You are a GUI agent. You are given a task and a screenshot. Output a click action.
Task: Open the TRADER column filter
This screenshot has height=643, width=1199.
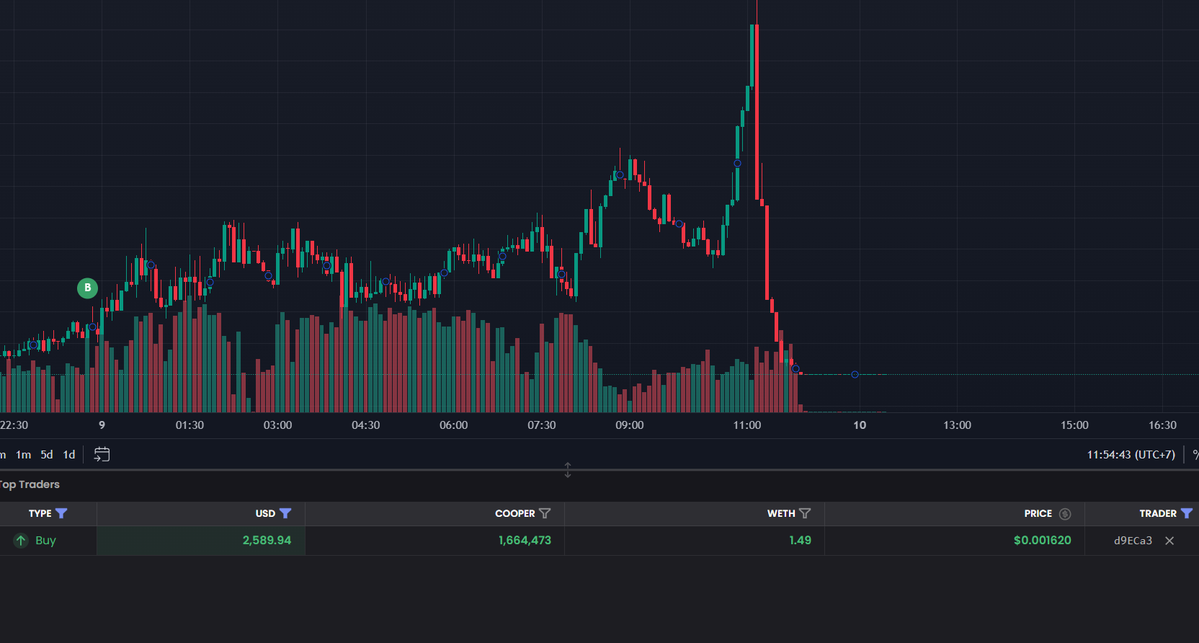[1186, 514]
